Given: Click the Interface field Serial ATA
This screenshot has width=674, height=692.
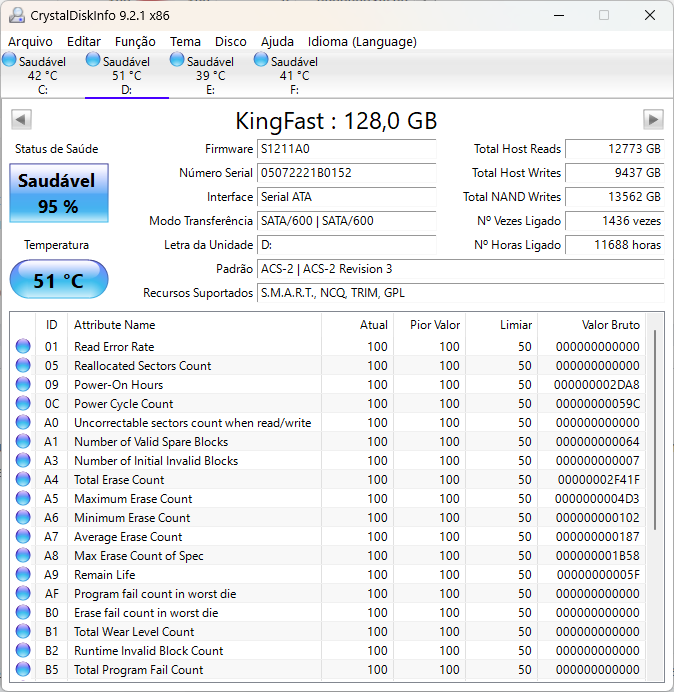Looking at the screenshot, I should [x=346, y=197].
